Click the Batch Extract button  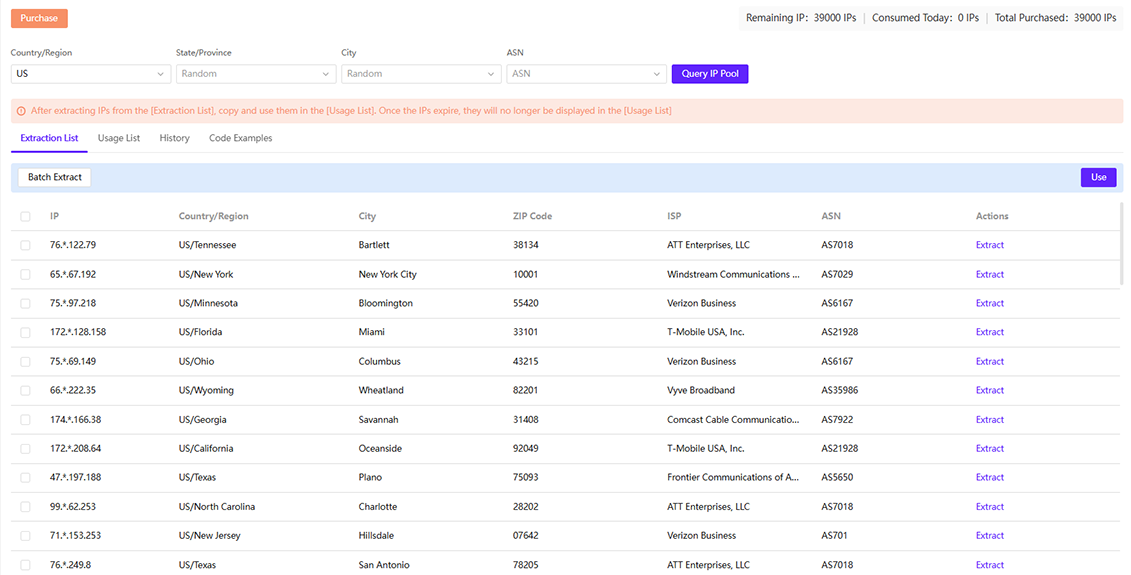pyautogui.click(x=55, y=177)
